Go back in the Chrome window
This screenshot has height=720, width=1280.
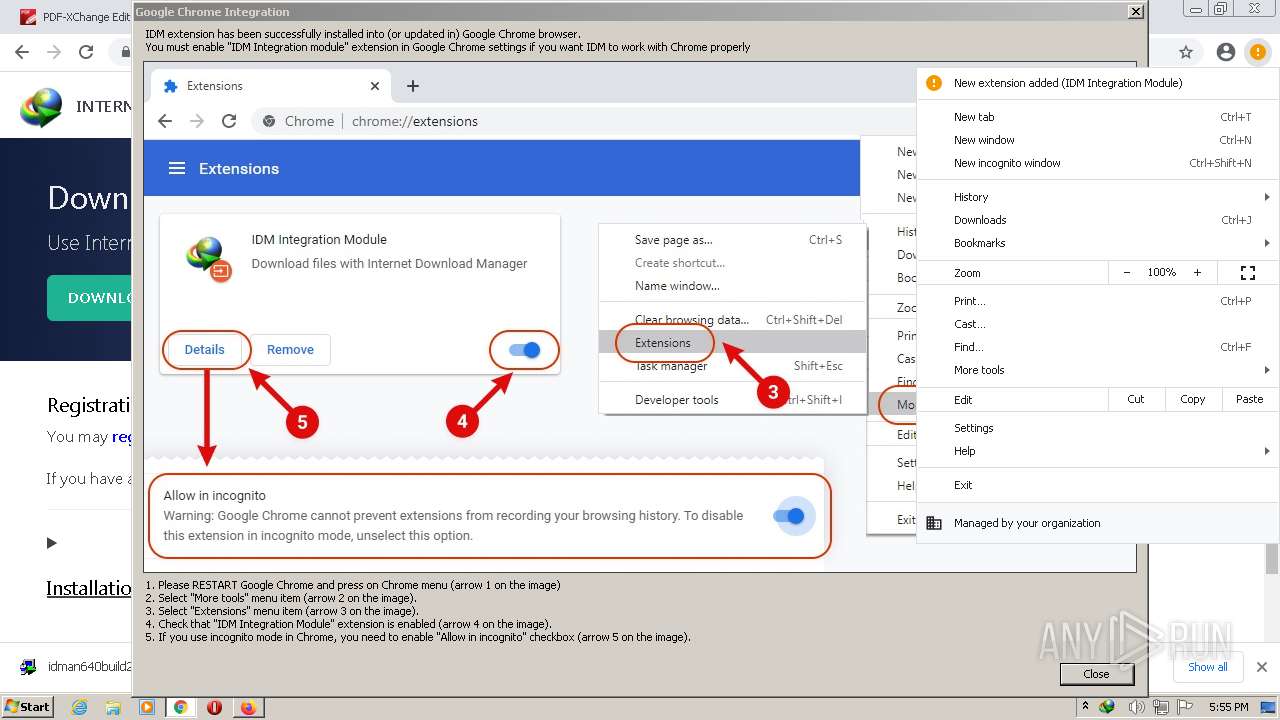(22, 52)
